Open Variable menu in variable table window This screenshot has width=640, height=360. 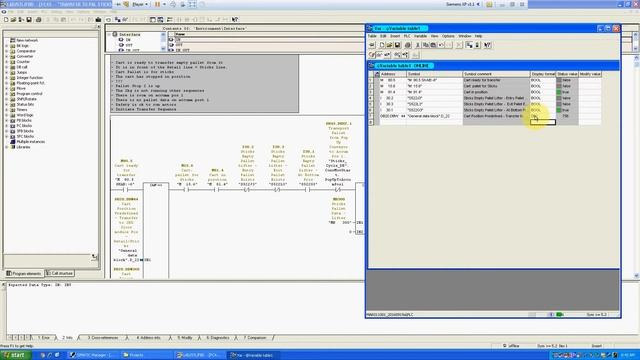[x=420, y=36]
